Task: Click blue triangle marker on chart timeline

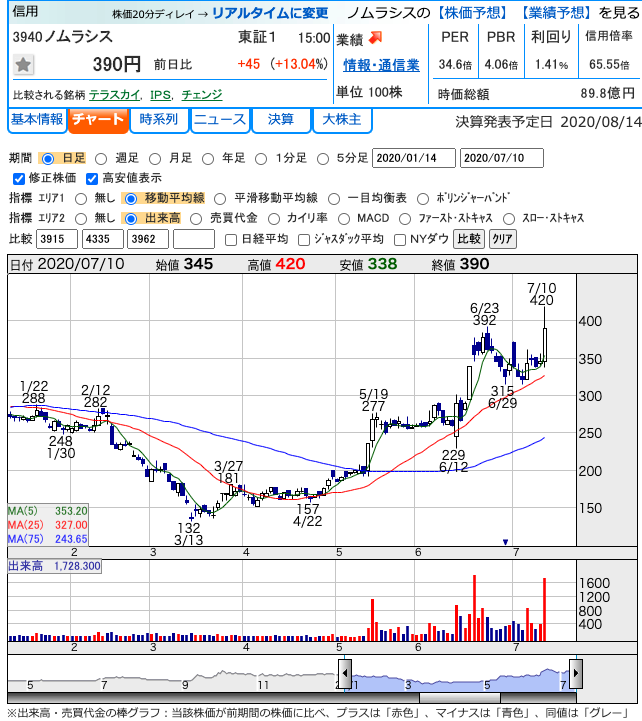Action: point(505,542)
